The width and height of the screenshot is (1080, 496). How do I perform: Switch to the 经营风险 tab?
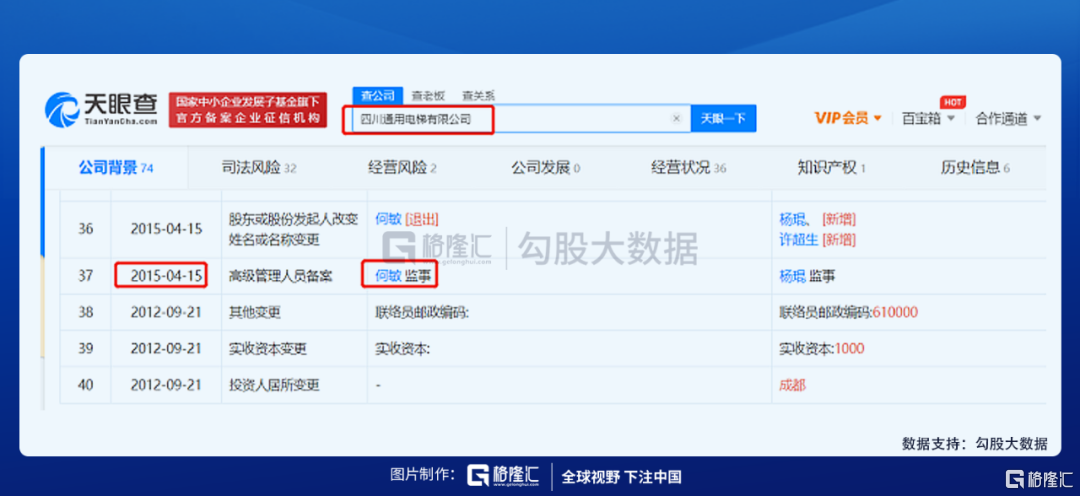402,167
